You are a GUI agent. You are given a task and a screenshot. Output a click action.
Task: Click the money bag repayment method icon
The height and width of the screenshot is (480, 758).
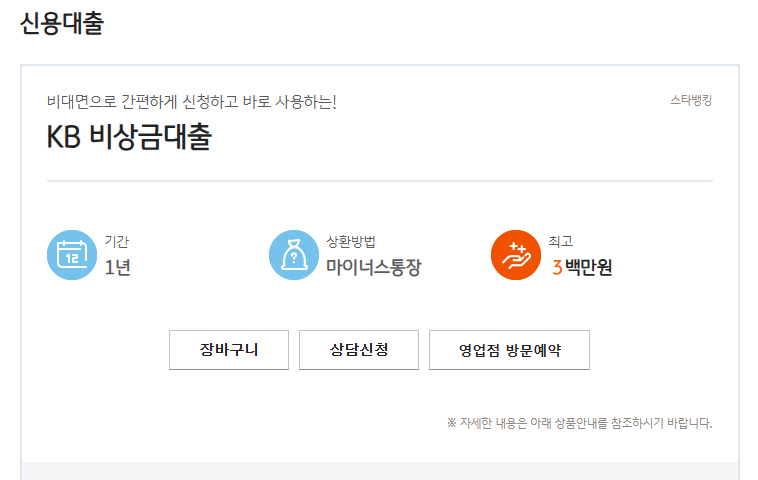coord(293,255)
